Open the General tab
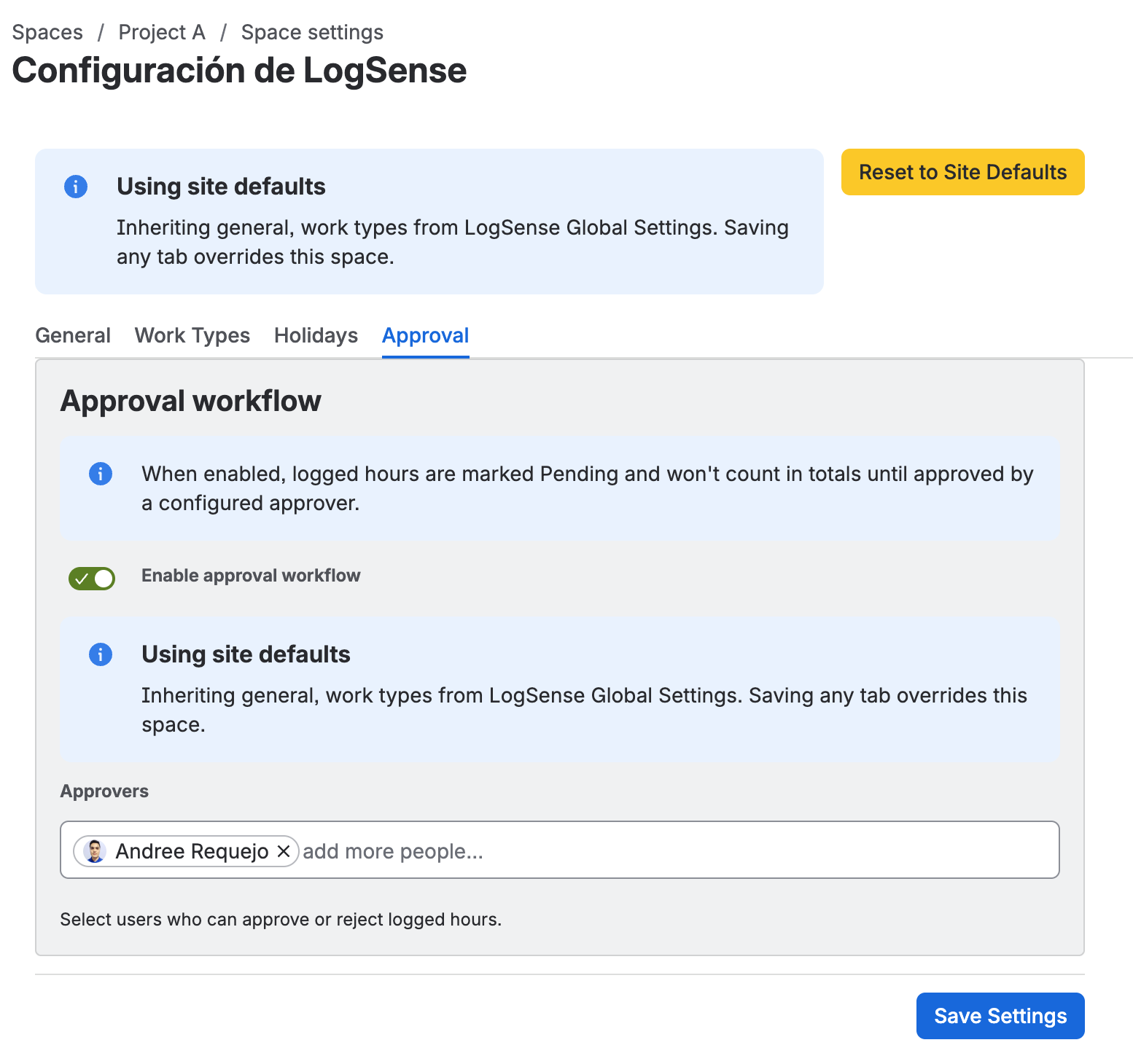The width and height of the screenshot is (1133, 1064). (73, 335)
